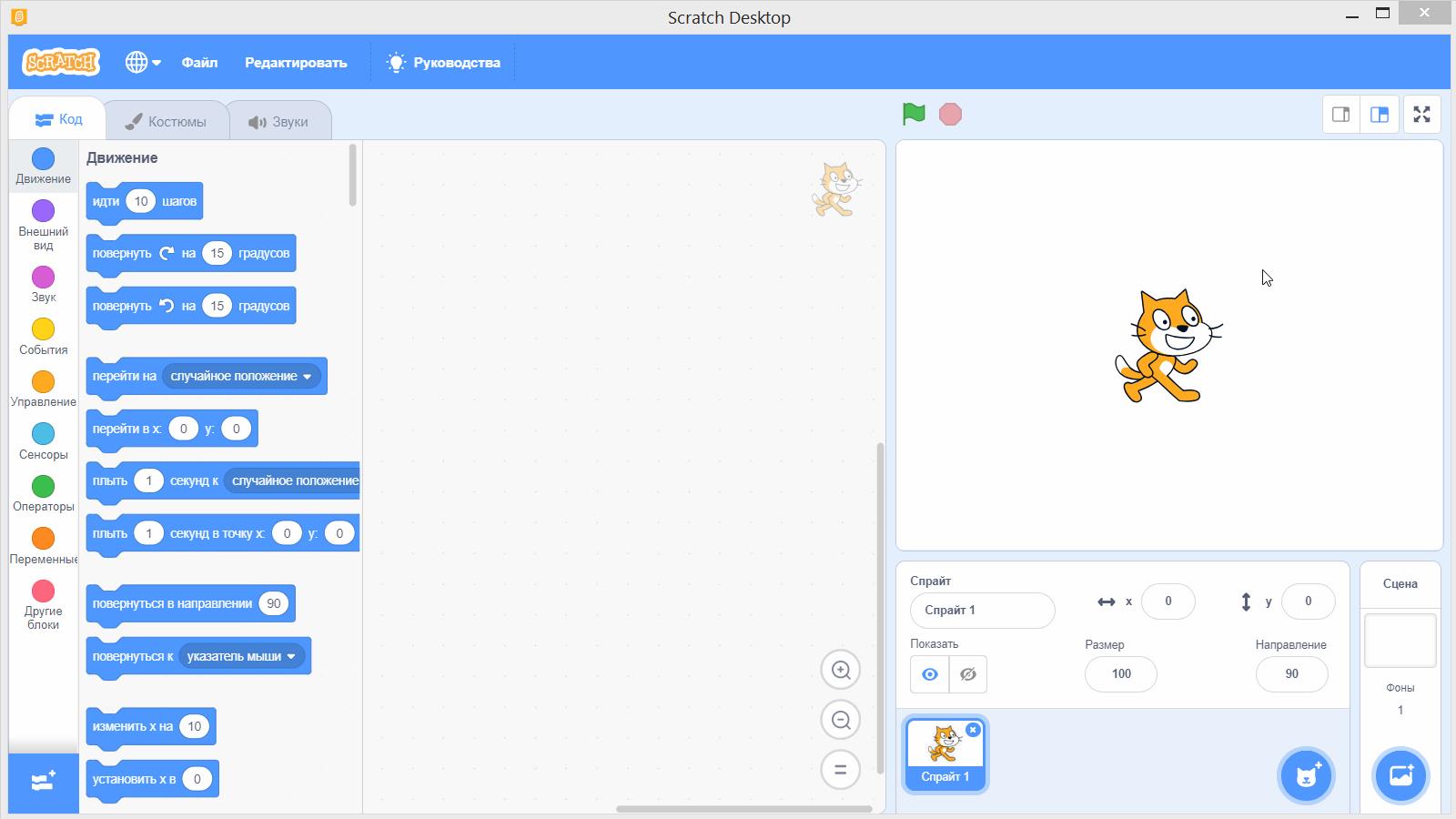1456x819 pixels.
Task: Switch to large stage layout
Action: click(x=1380, y=114)
